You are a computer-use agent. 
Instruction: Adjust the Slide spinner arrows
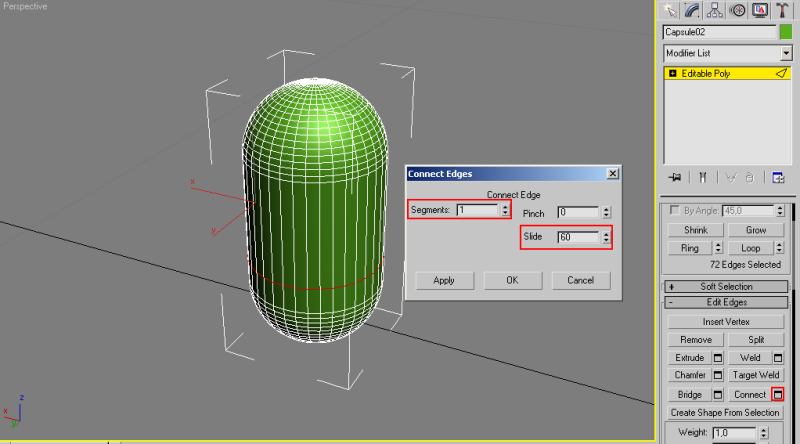point(606,237)
